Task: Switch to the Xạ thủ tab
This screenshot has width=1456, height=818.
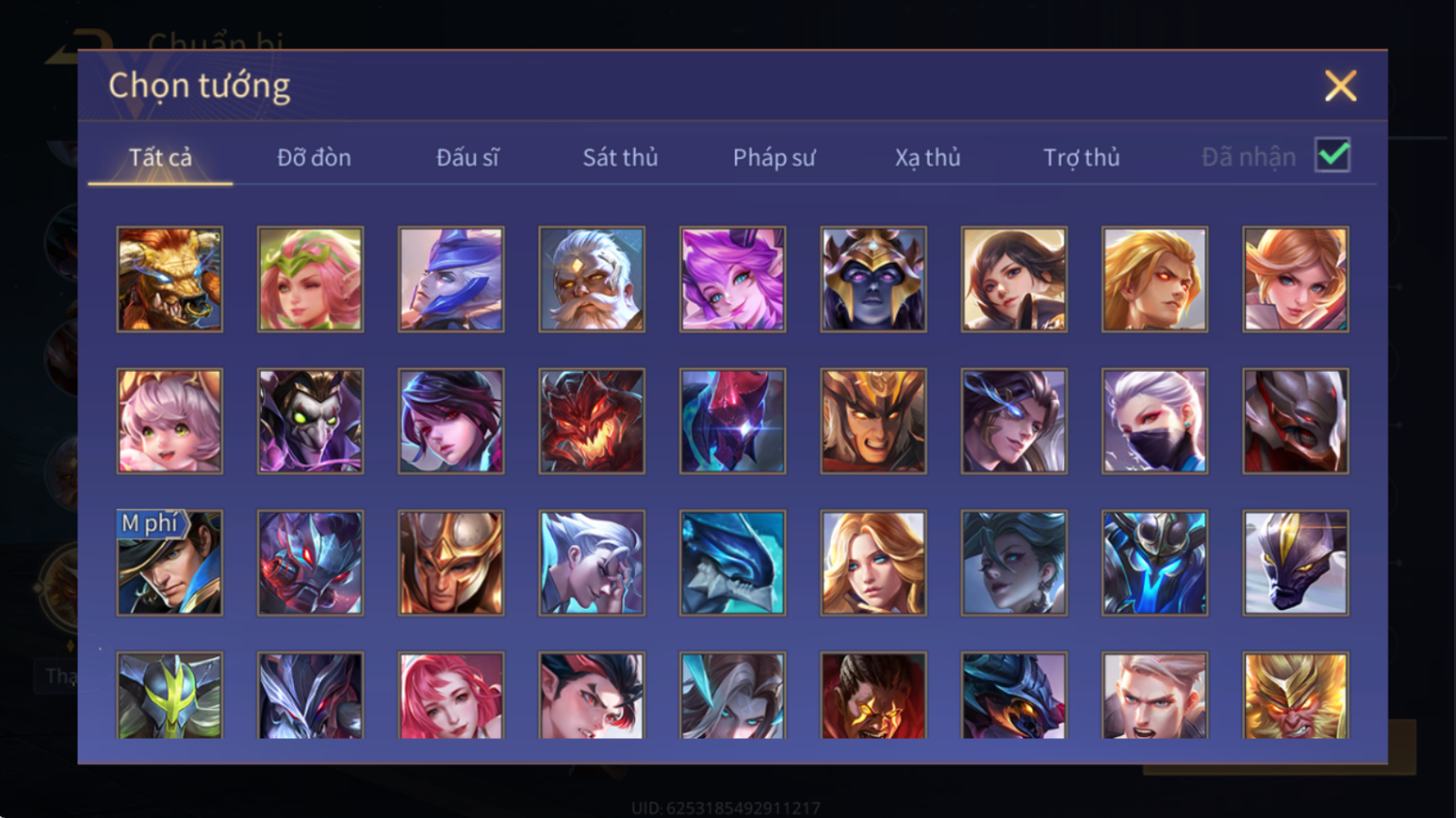Action: 927,157
